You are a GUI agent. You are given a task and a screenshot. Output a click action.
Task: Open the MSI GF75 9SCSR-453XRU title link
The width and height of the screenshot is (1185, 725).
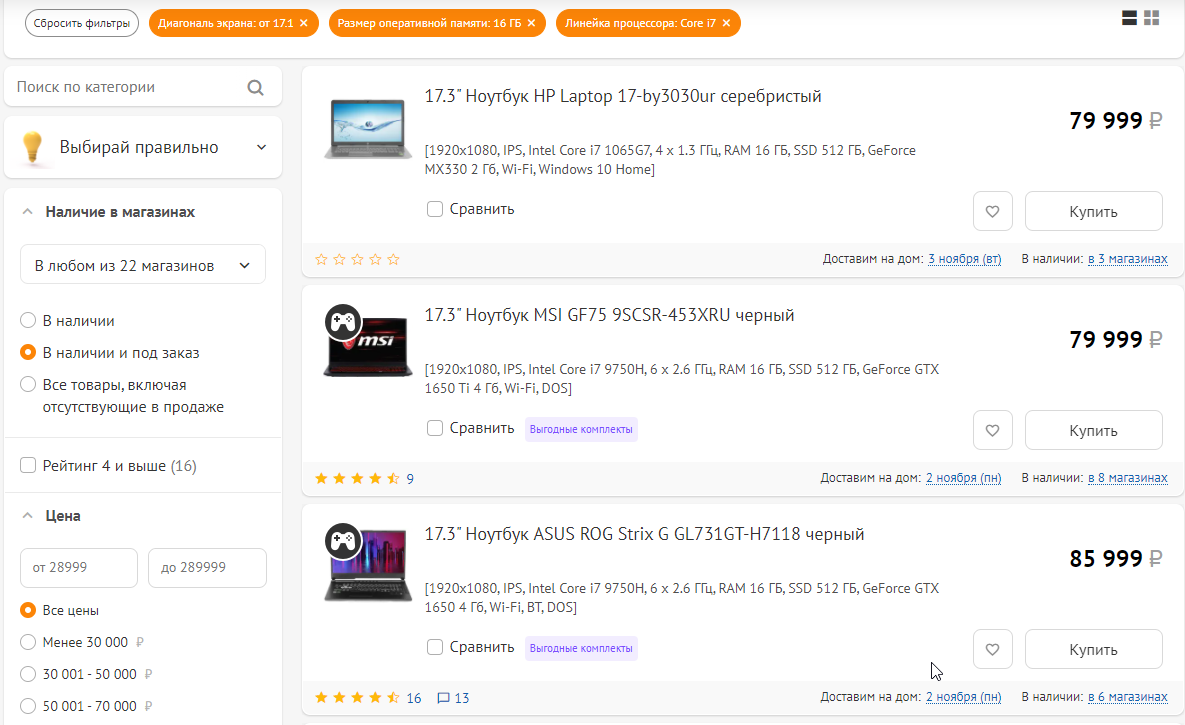tap(609, 315)
